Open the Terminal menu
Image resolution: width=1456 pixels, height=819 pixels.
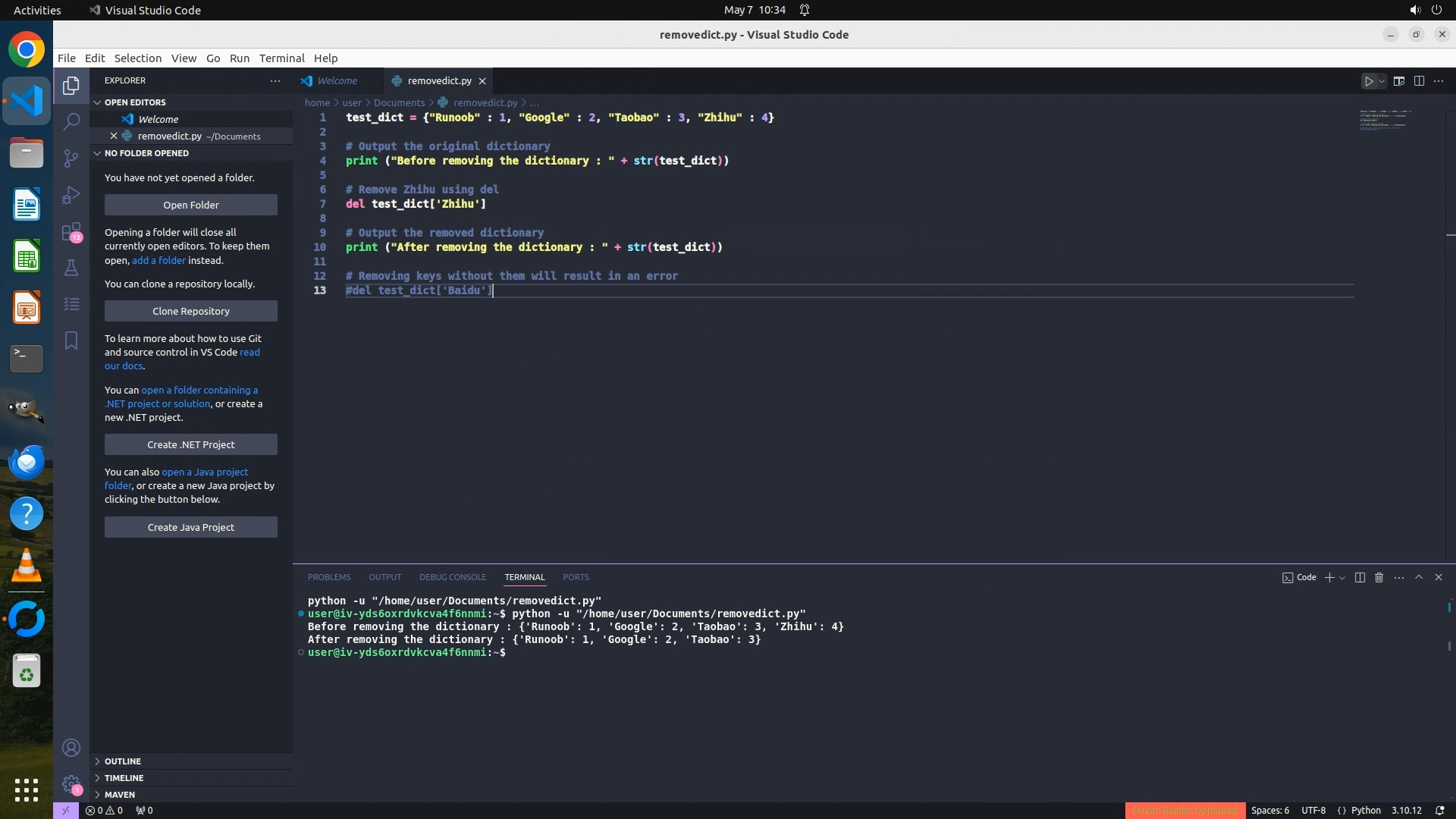click(x=281, y=58)
